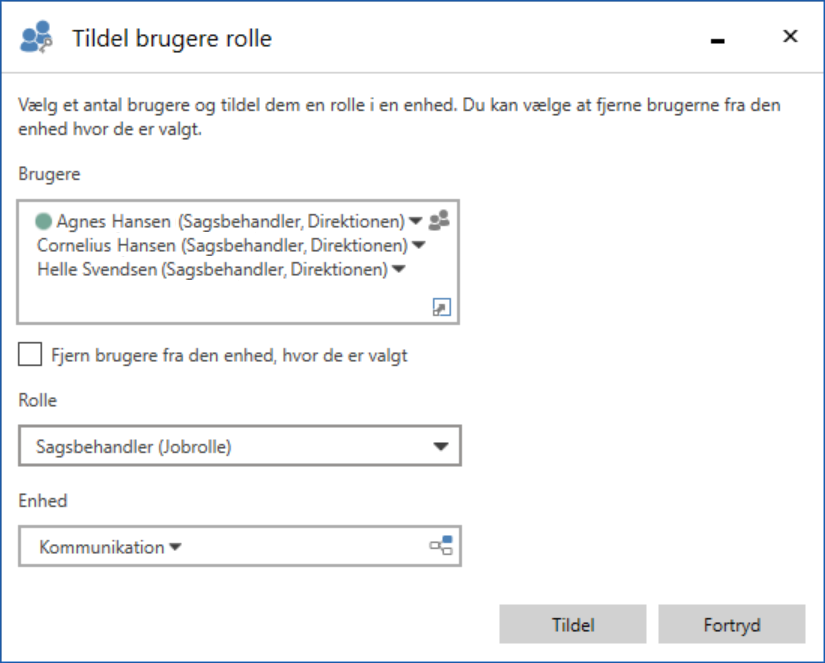Expand the Helle Svendsen user dropdown arrow
This screenshot has height=663, width=825.
coord(398,269)
